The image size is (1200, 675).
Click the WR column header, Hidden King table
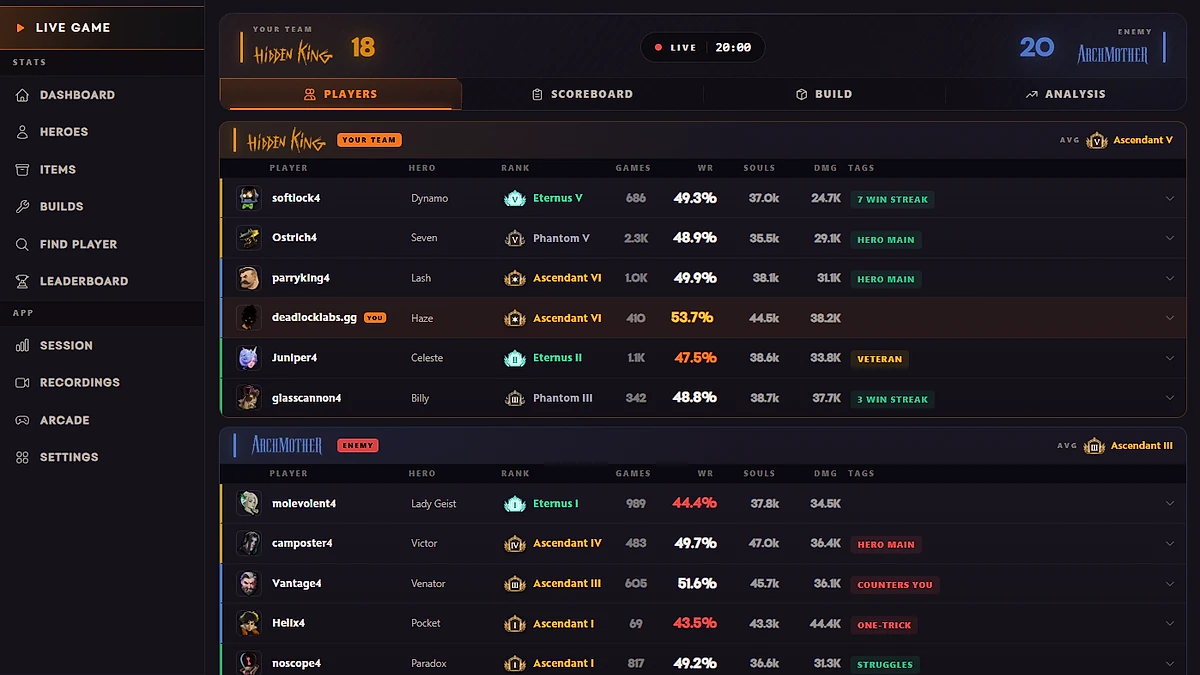[x=705, y=168]
